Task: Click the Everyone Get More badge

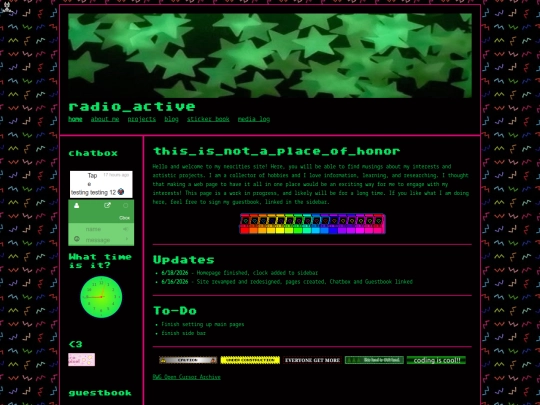Action: (312, 360)
